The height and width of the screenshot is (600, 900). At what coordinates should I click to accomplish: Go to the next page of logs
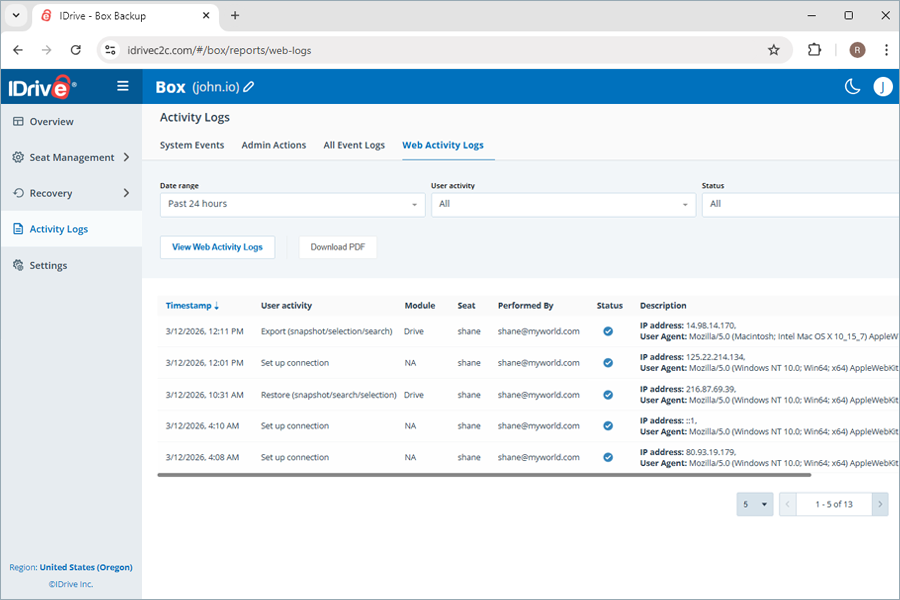[879, 504]
